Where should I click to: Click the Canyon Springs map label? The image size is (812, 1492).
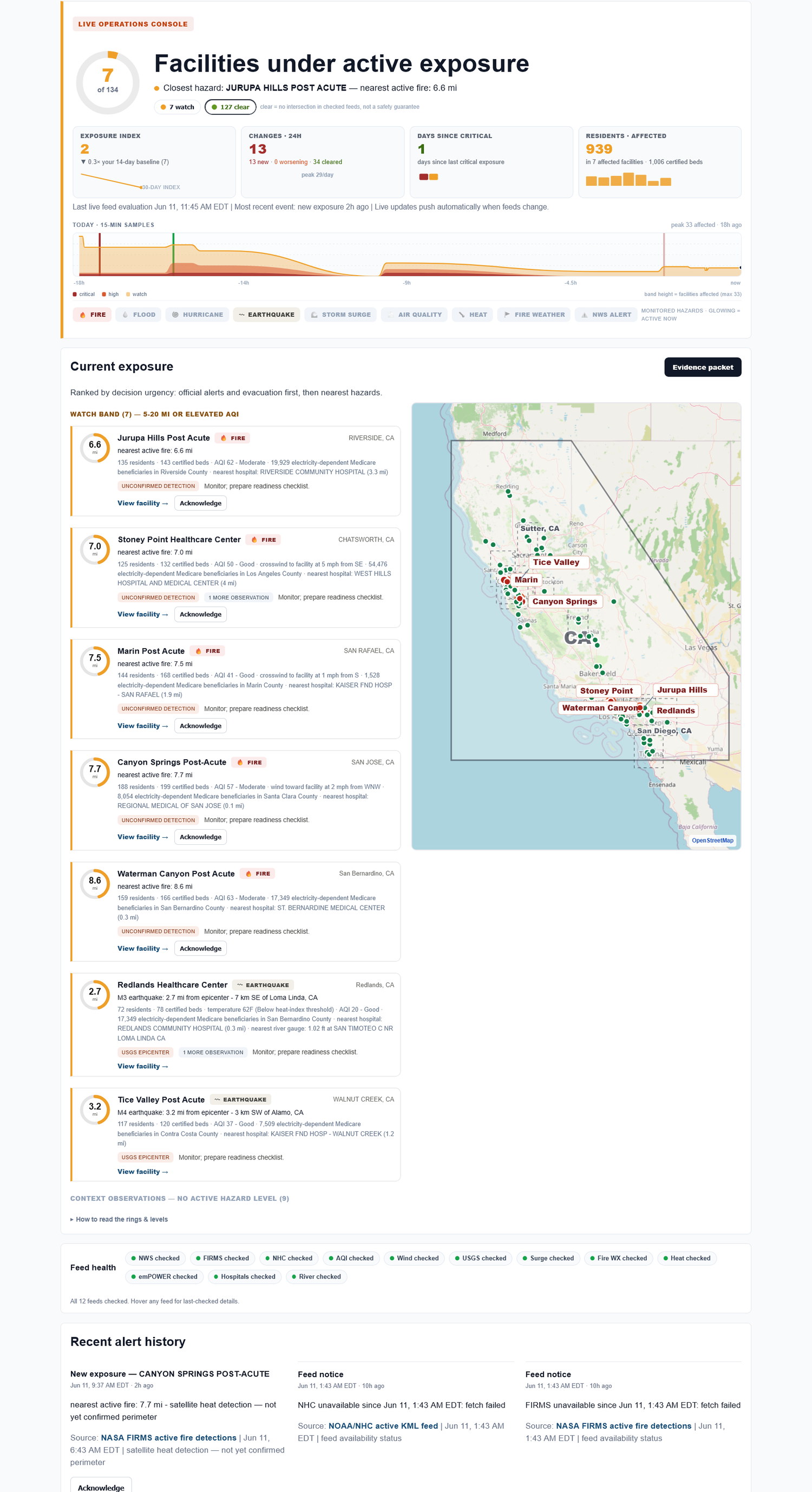[x=566, y=602]
